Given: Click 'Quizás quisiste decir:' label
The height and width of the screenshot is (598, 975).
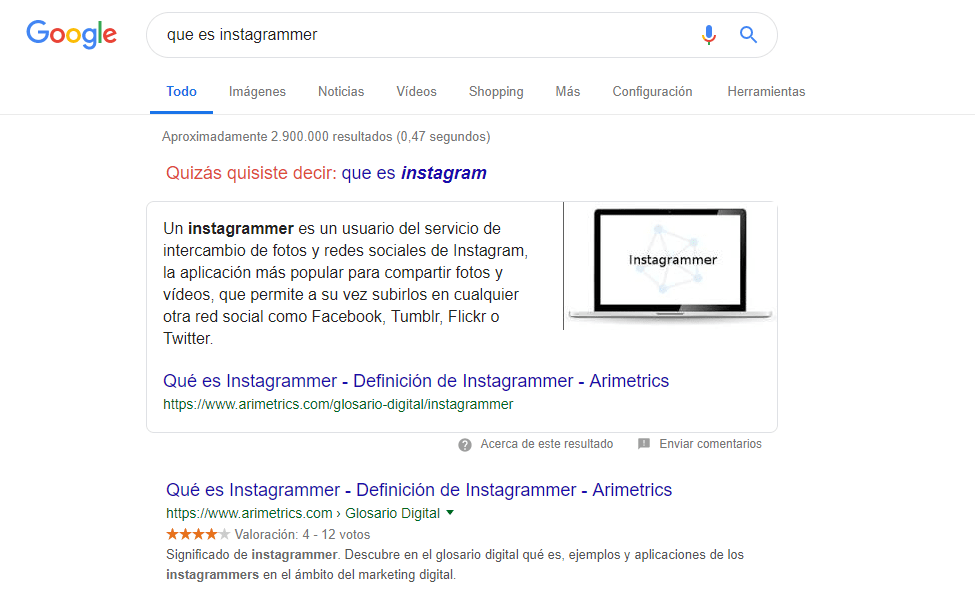Looking at the screenshot, I should pyautogui.click(x=251, y=173).
